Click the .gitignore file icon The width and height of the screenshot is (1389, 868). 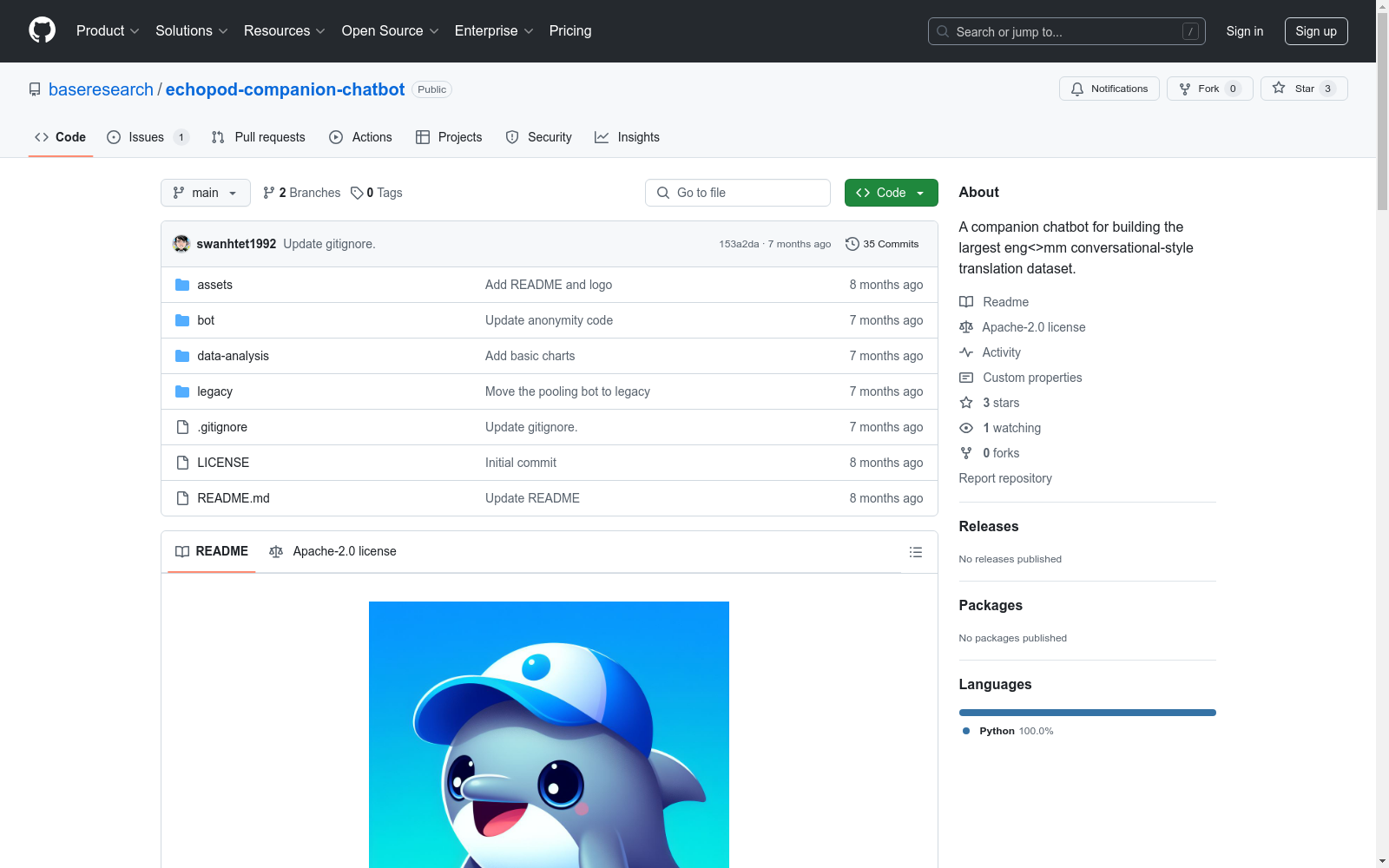point(182,427)
